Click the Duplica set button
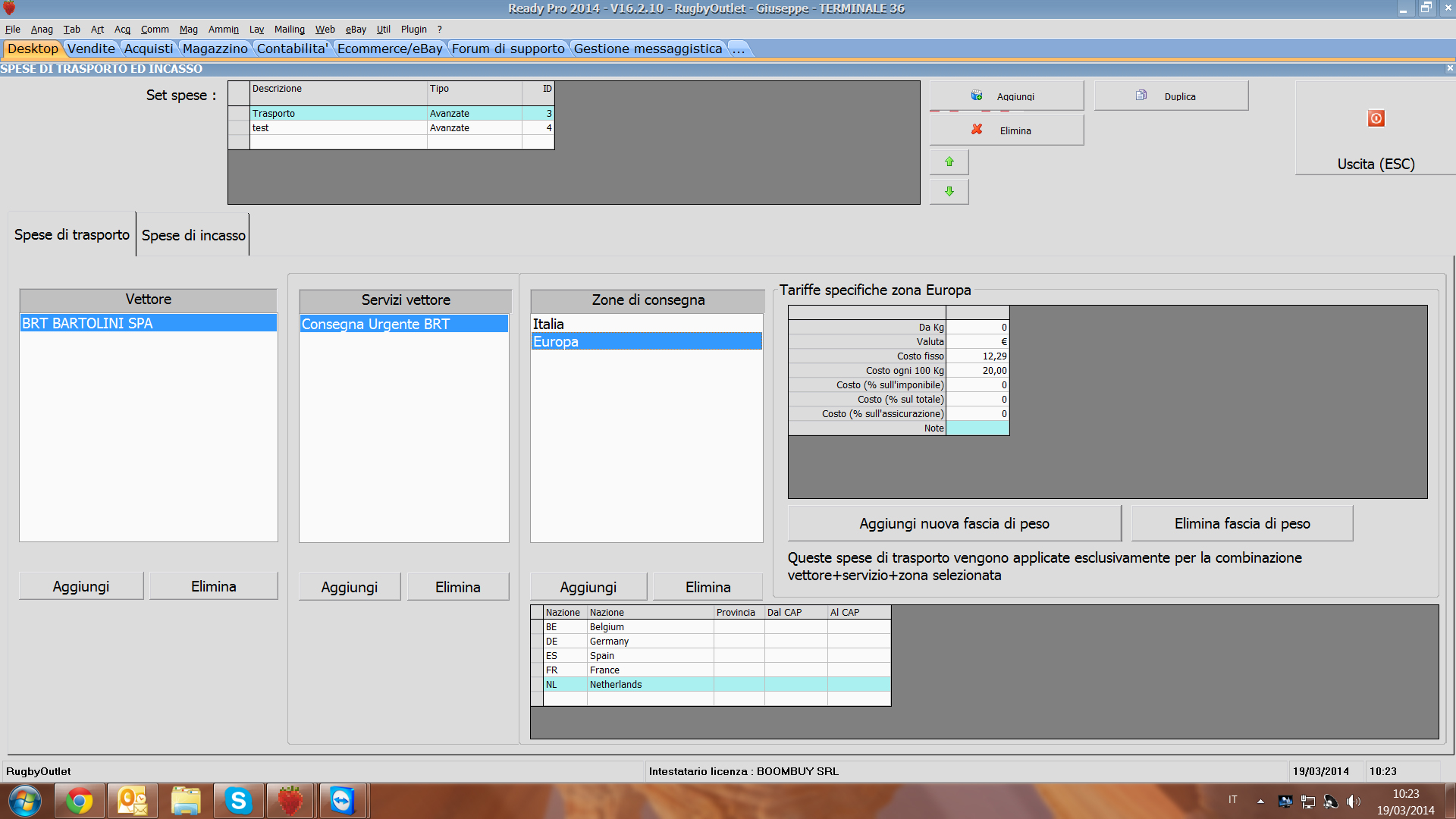This screenshot has width=1456, height=819. [1171, 96]
